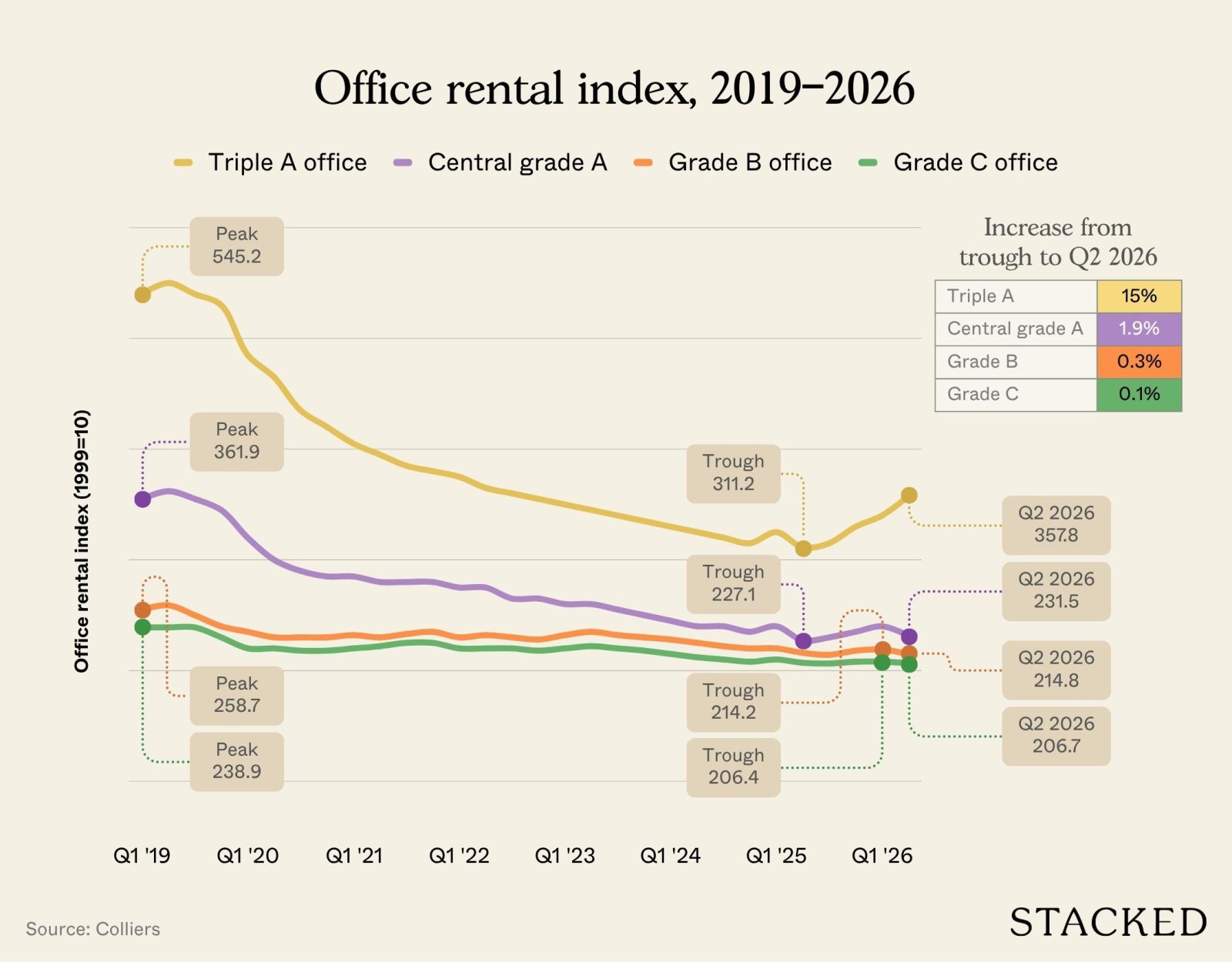Click the 1.9% purple table cell
The image size is (1232, 962).
(1139, 329)
